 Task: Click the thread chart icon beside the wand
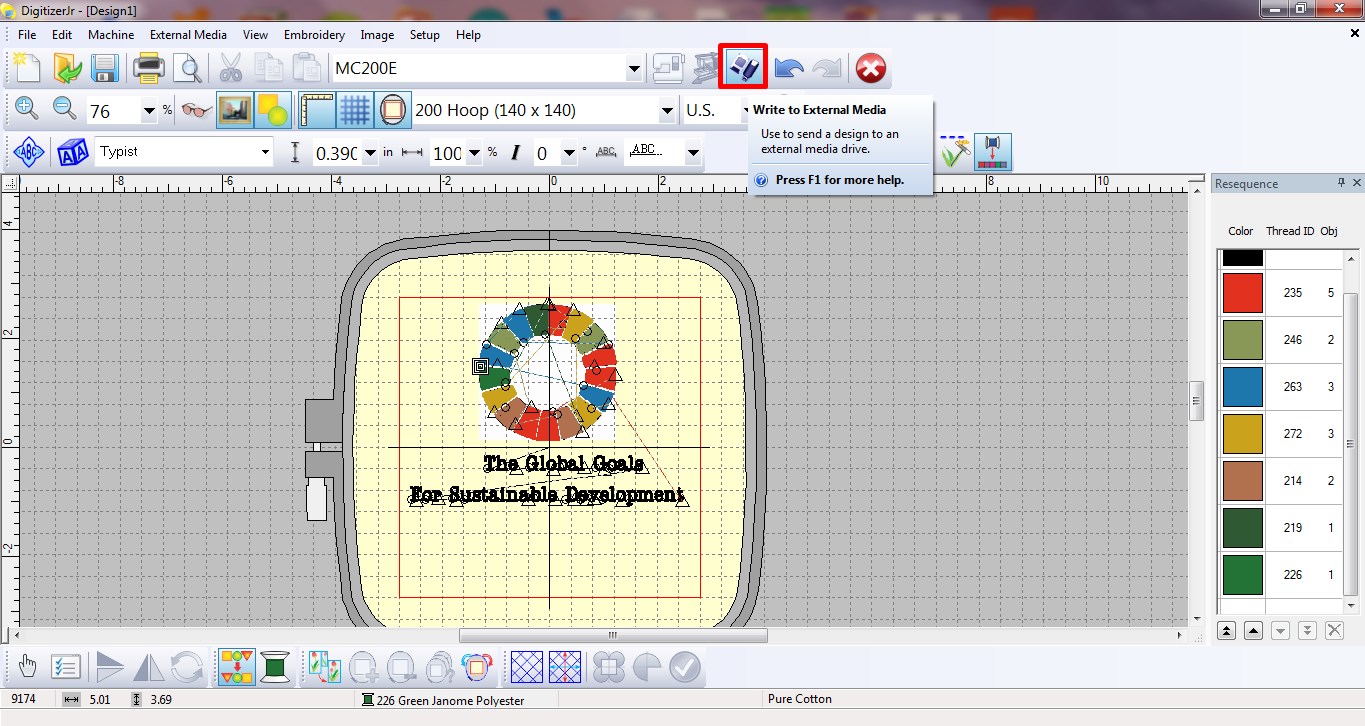[x=994, y=152]
